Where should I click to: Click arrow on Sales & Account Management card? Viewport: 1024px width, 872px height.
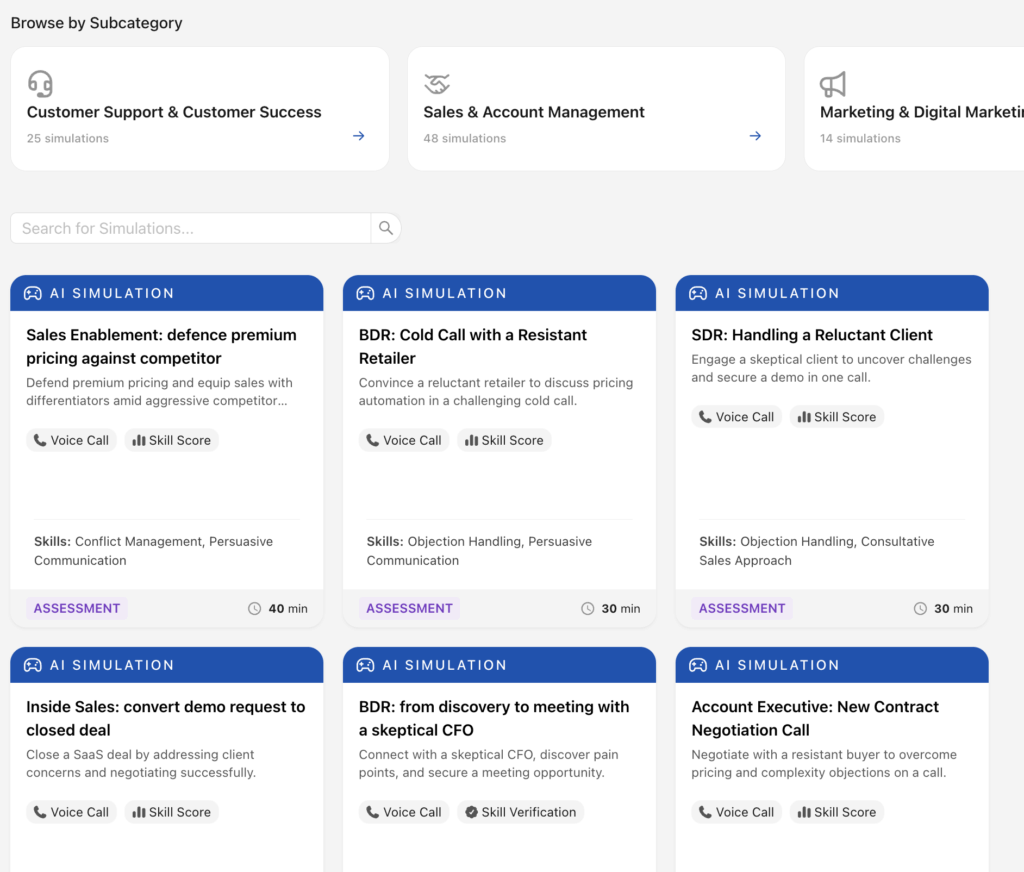point(755,136)
